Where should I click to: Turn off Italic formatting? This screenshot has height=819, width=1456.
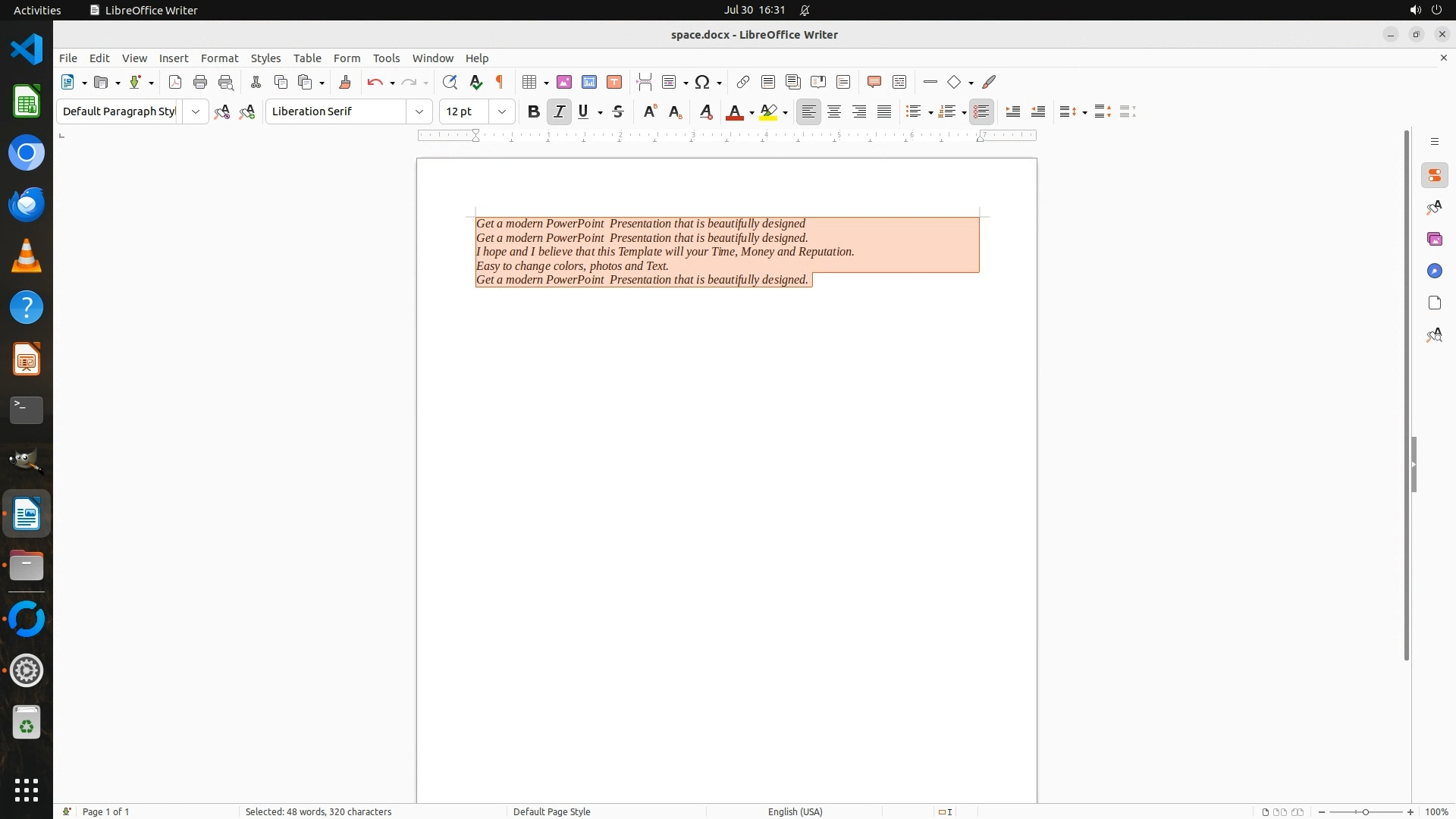(560, 112)
